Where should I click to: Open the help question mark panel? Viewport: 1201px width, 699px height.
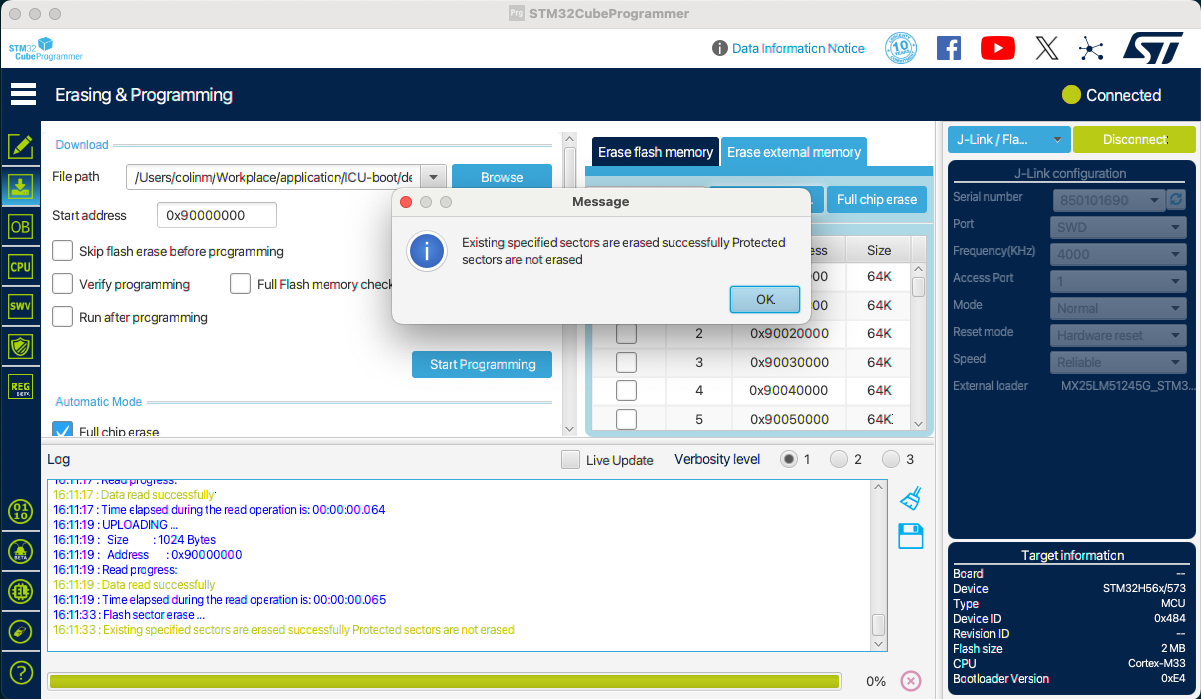point(21,672)
